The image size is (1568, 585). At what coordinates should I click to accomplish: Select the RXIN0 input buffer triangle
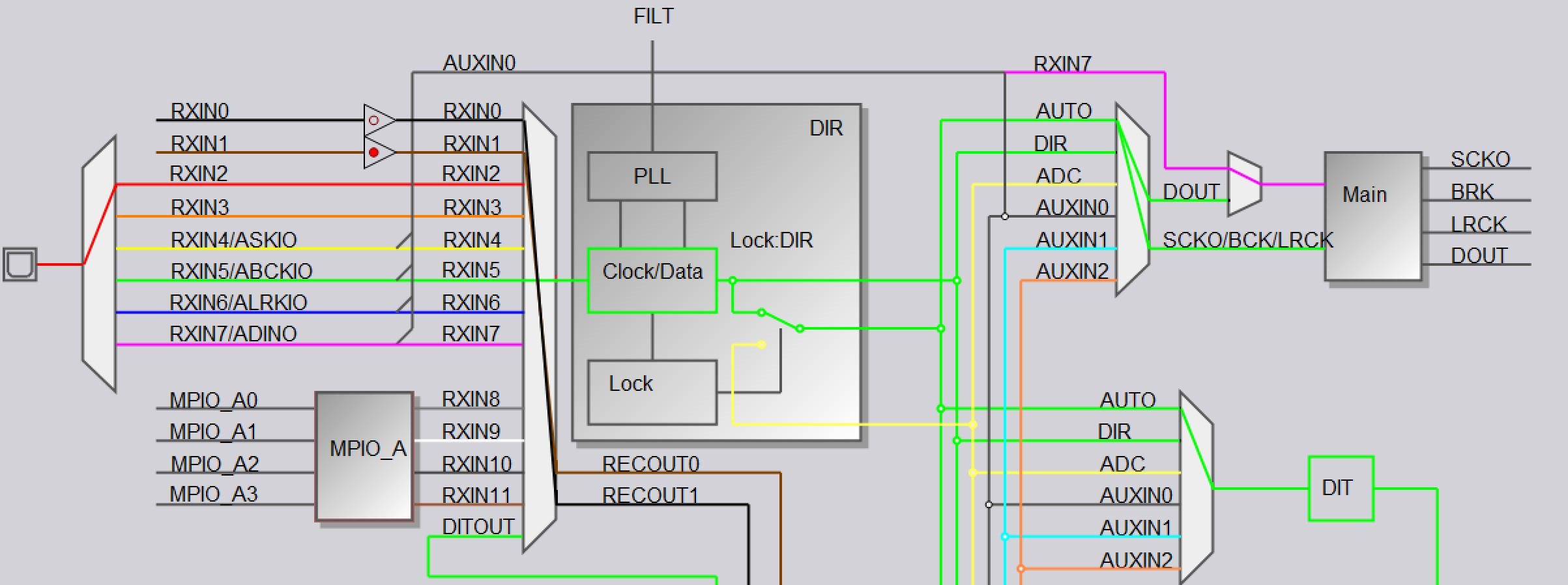click(x=379, y=121)
